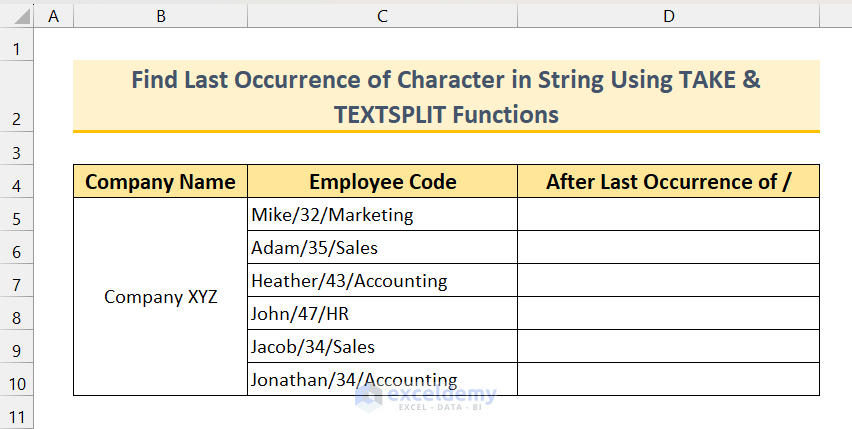Screen dimensions: 852x429
Task: Click the title cell about TAKE & TEXTSPLIT
Action: coord(446,97)
